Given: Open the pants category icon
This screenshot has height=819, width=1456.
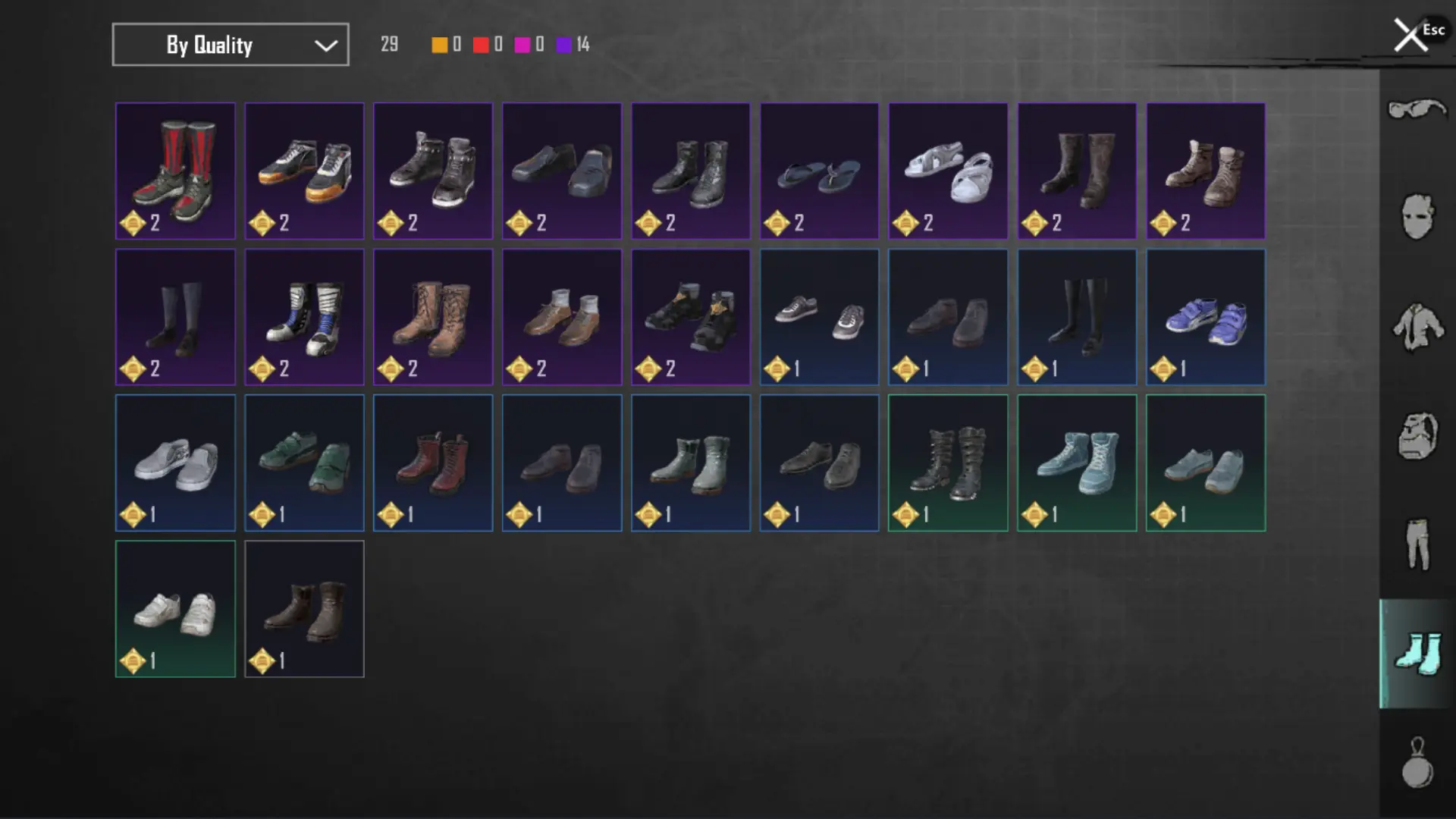Looking at the screenshot, I should pos(1417,544).
